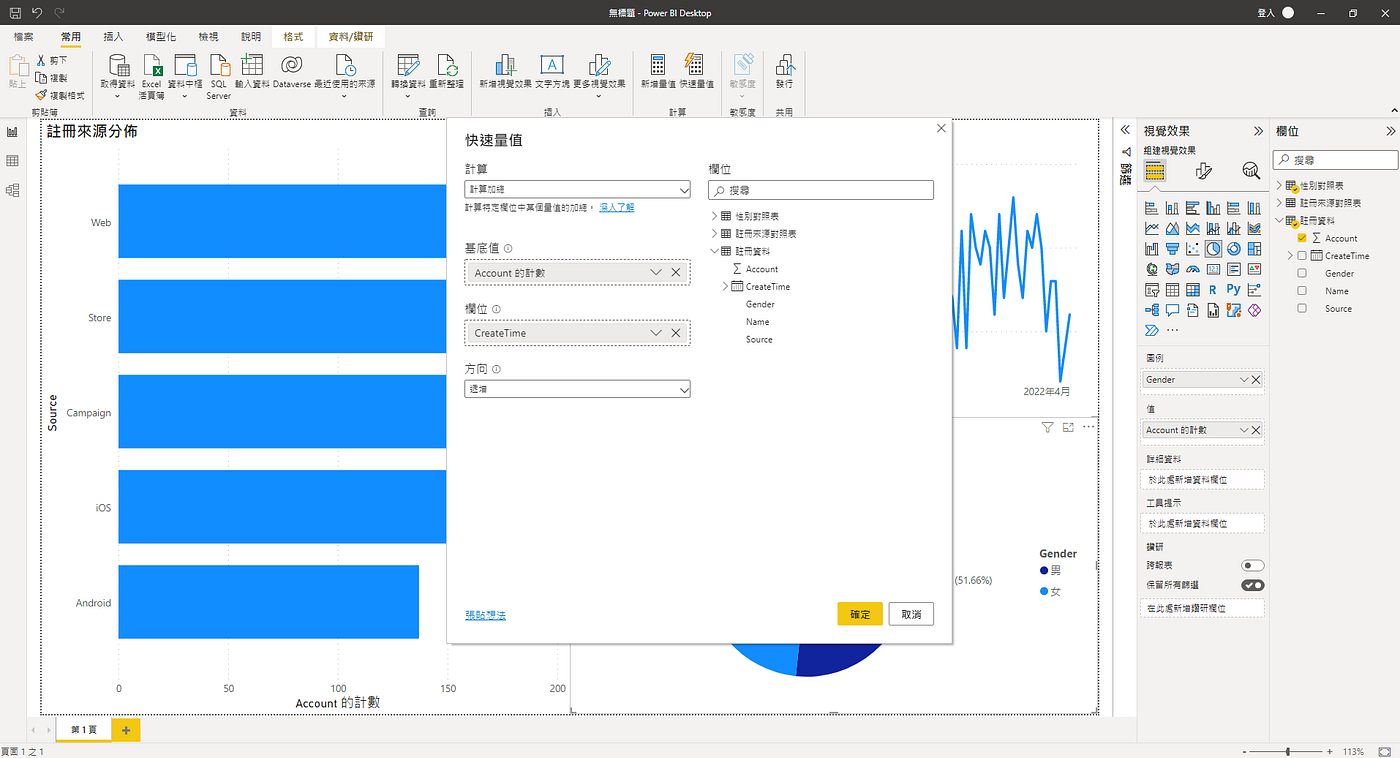Click the 張貼想法 link

tap(485, 615)
